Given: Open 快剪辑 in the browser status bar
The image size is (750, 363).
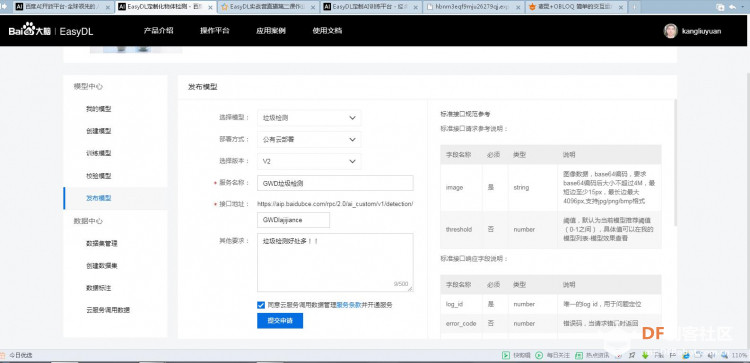Looking at the screenshot, I should click(516, 355).
